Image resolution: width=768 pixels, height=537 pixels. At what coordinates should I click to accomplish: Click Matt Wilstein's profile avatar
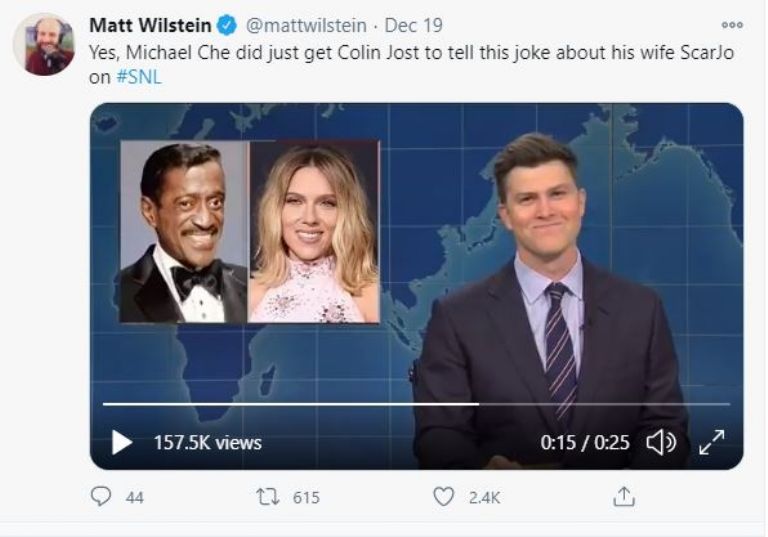43,45
